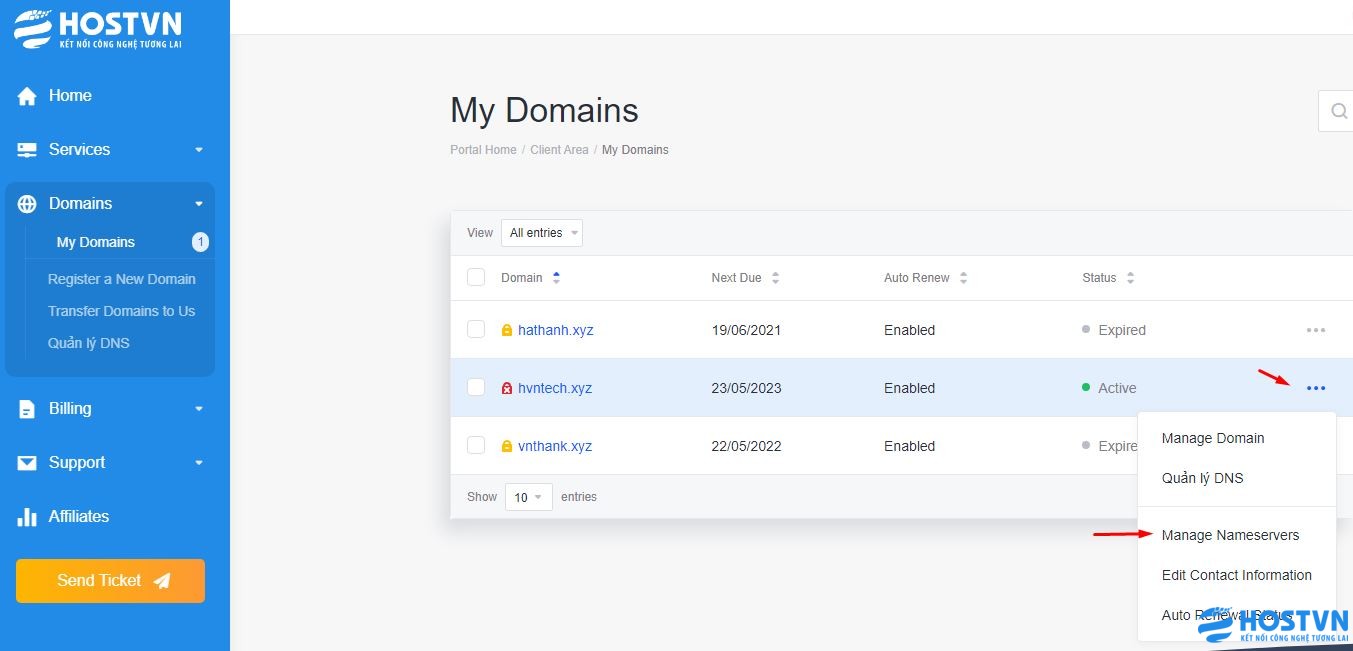
Task: Select the Domains globe icon
Action: click(x=27, y=204)
